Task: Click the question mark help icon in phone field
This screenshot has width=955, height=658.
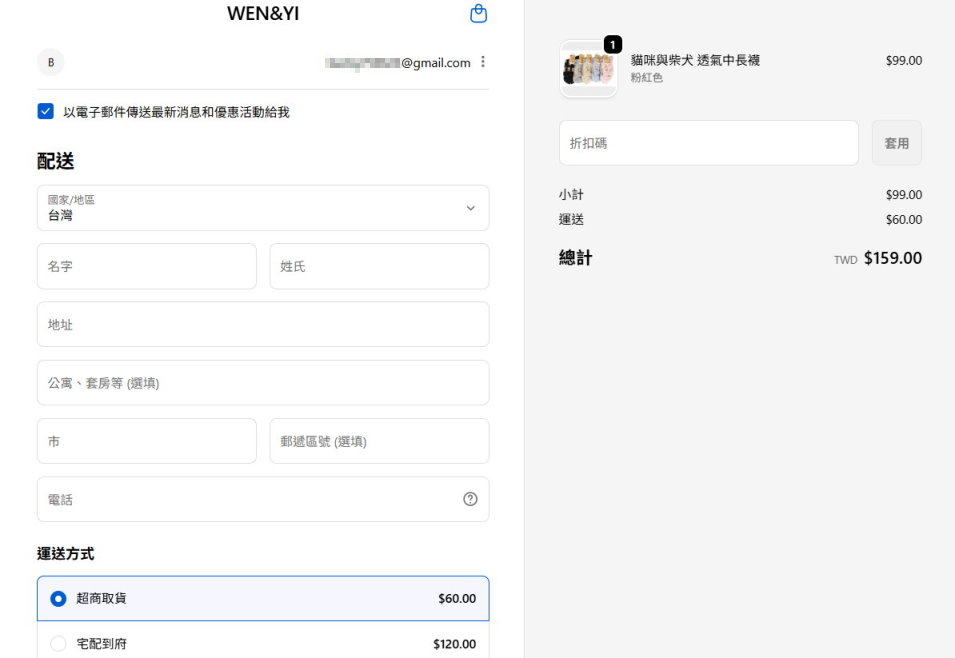Action: click(470, 498)
